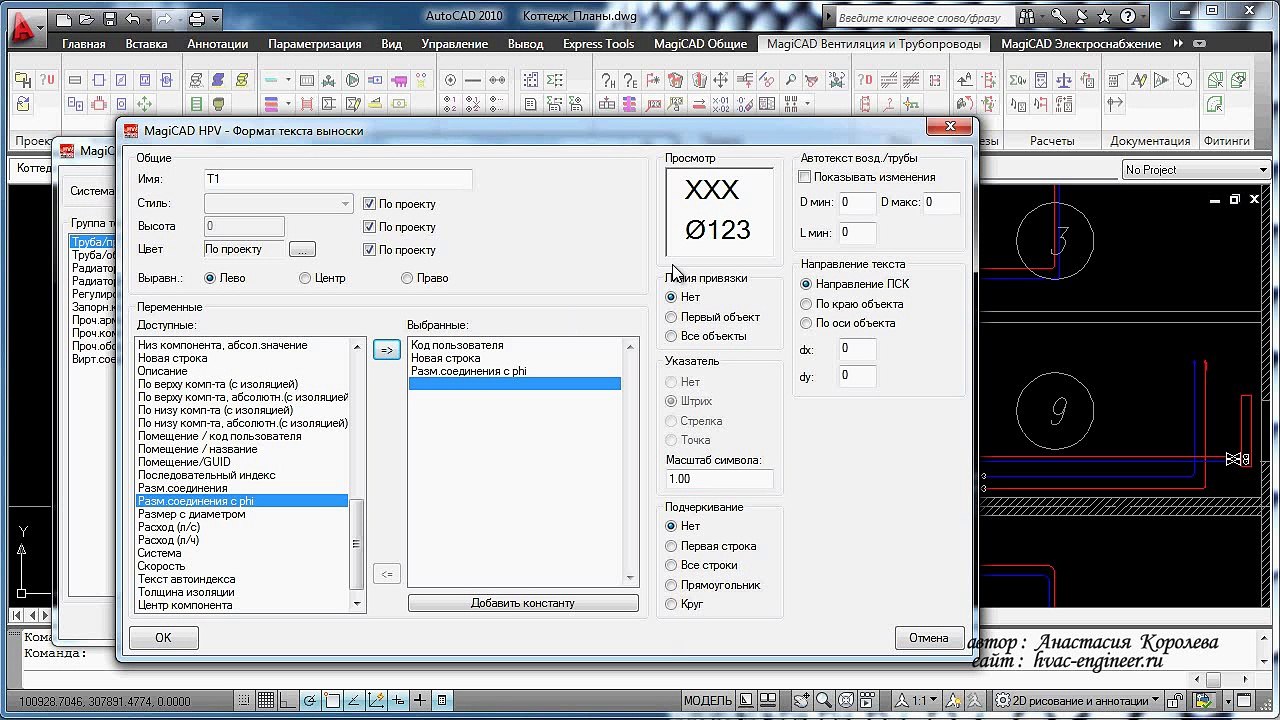The width and height of the screenshot is (1280, 720).
Task: Open the 'MagiCAD Общие' ribbon tab
Action: pos(700,44)
